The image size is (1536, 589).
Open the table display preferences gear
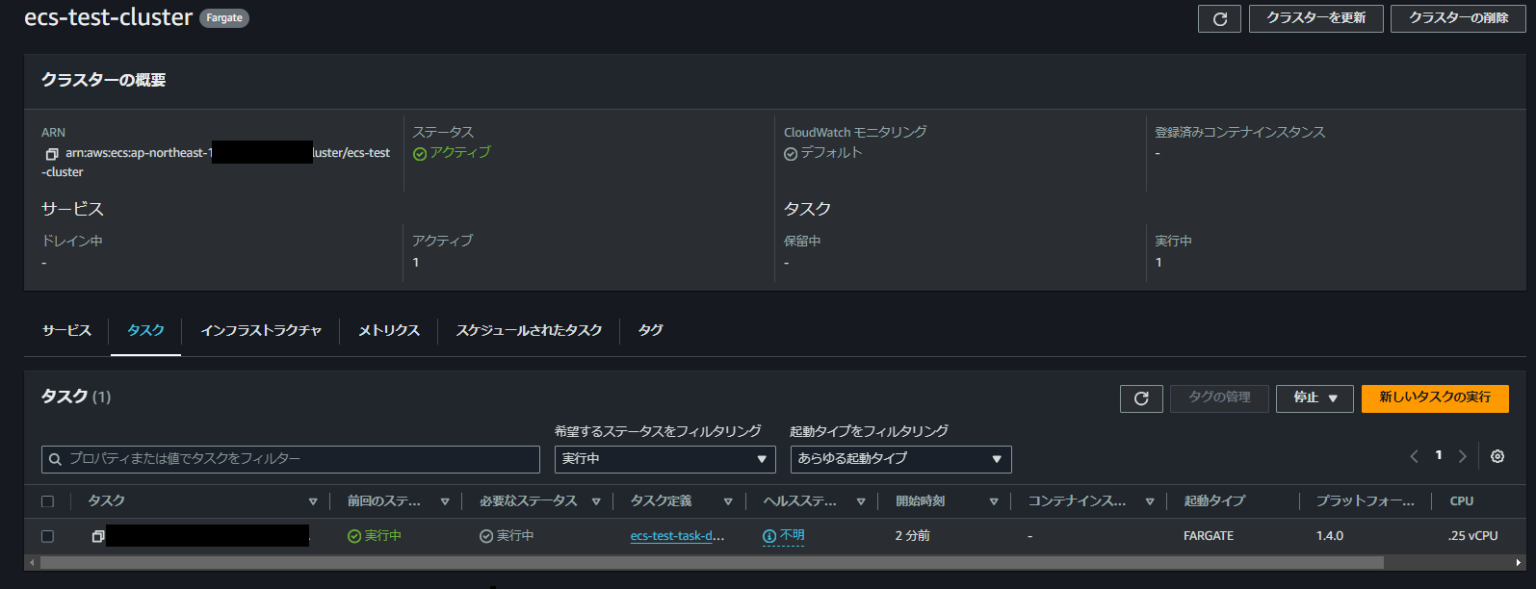1497,456
